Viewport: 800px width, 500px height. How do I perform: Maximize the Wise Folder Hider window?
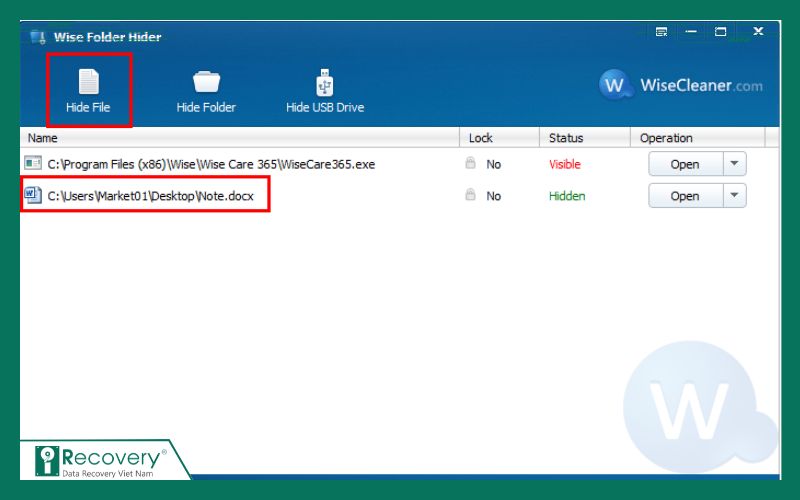click(720, 32)
